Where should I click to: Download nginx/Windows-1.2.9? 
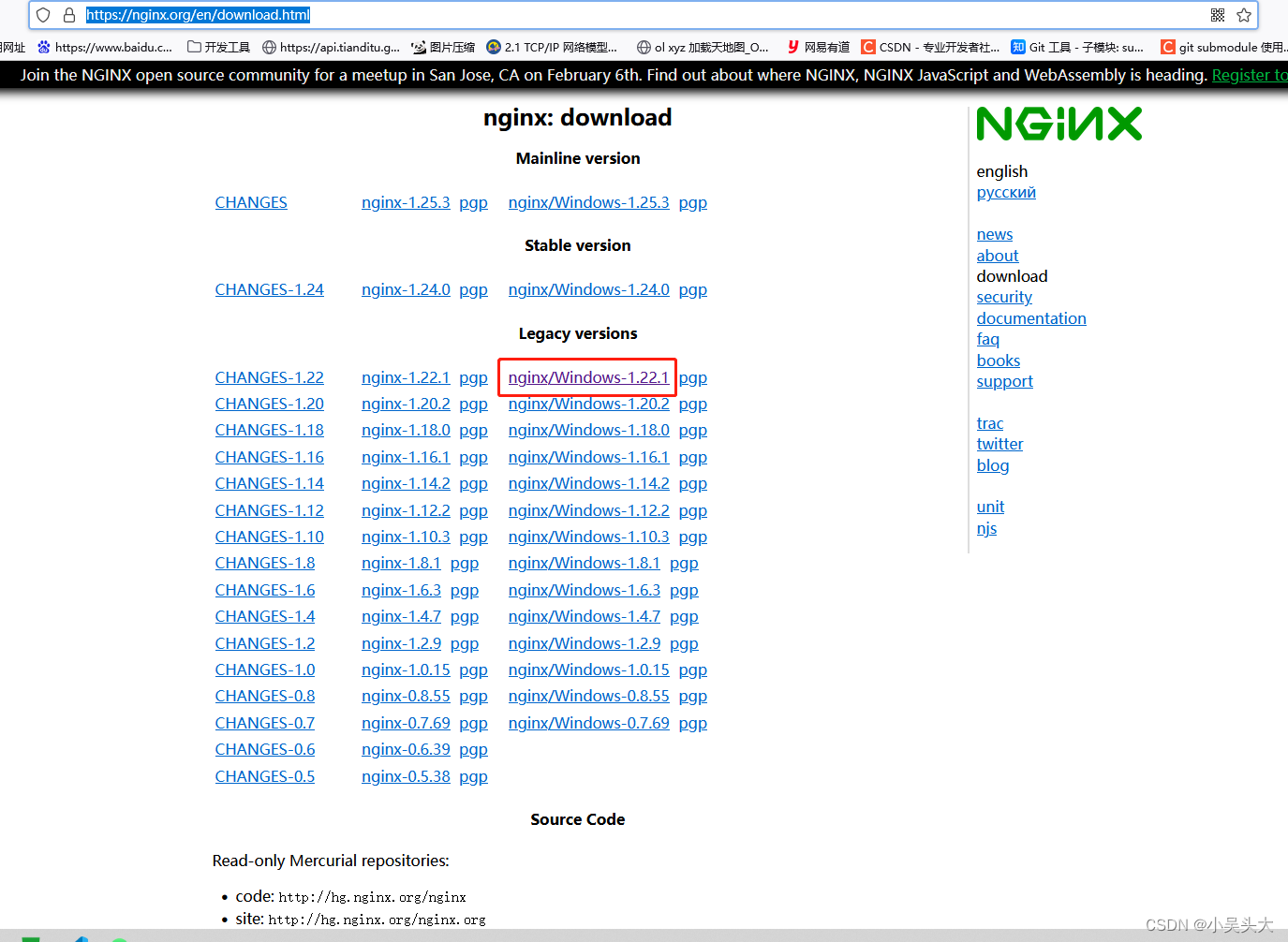click(x=585, y=643)
